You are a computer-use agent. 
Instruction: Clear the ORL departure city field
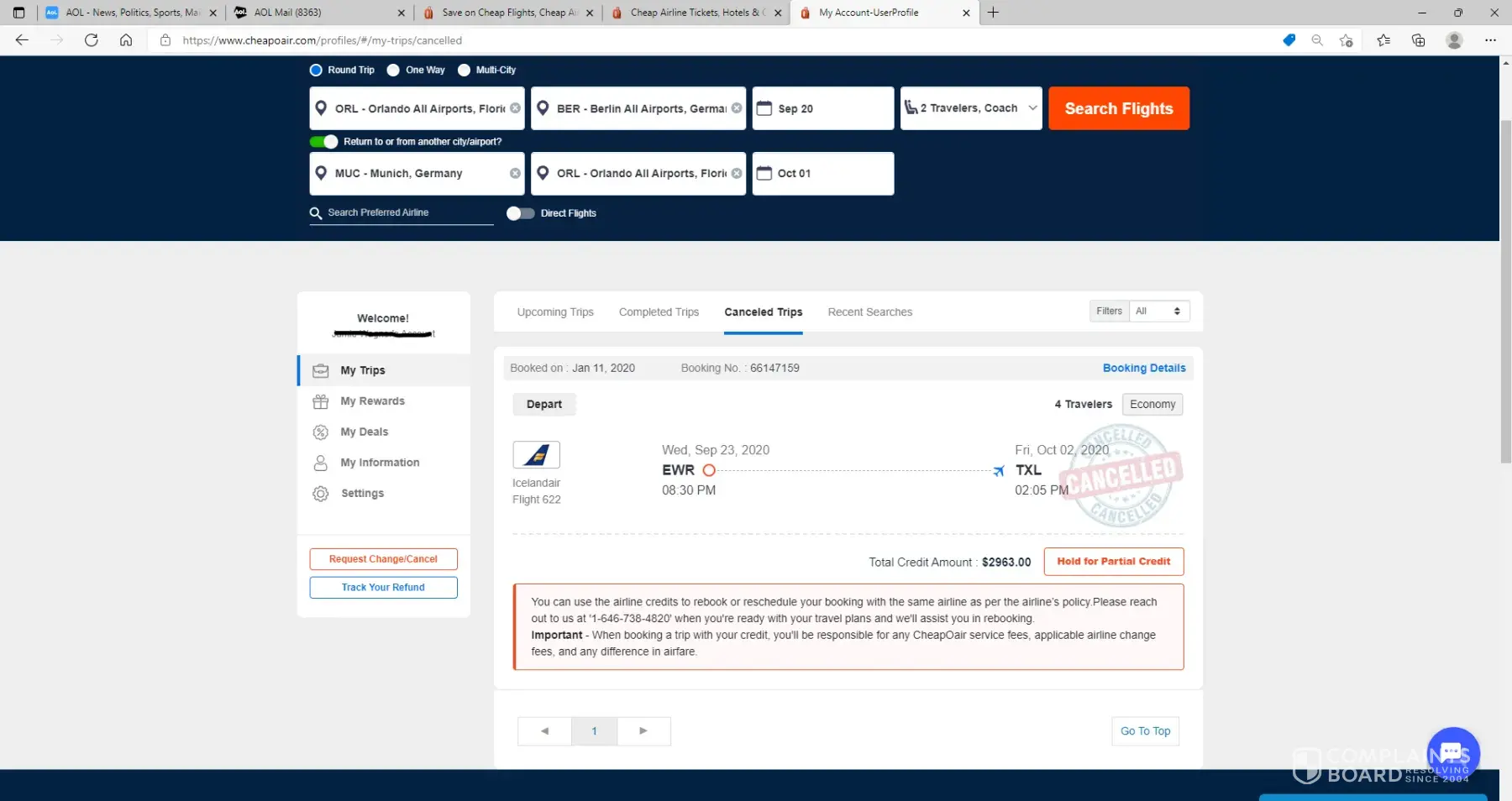point(515,108)
